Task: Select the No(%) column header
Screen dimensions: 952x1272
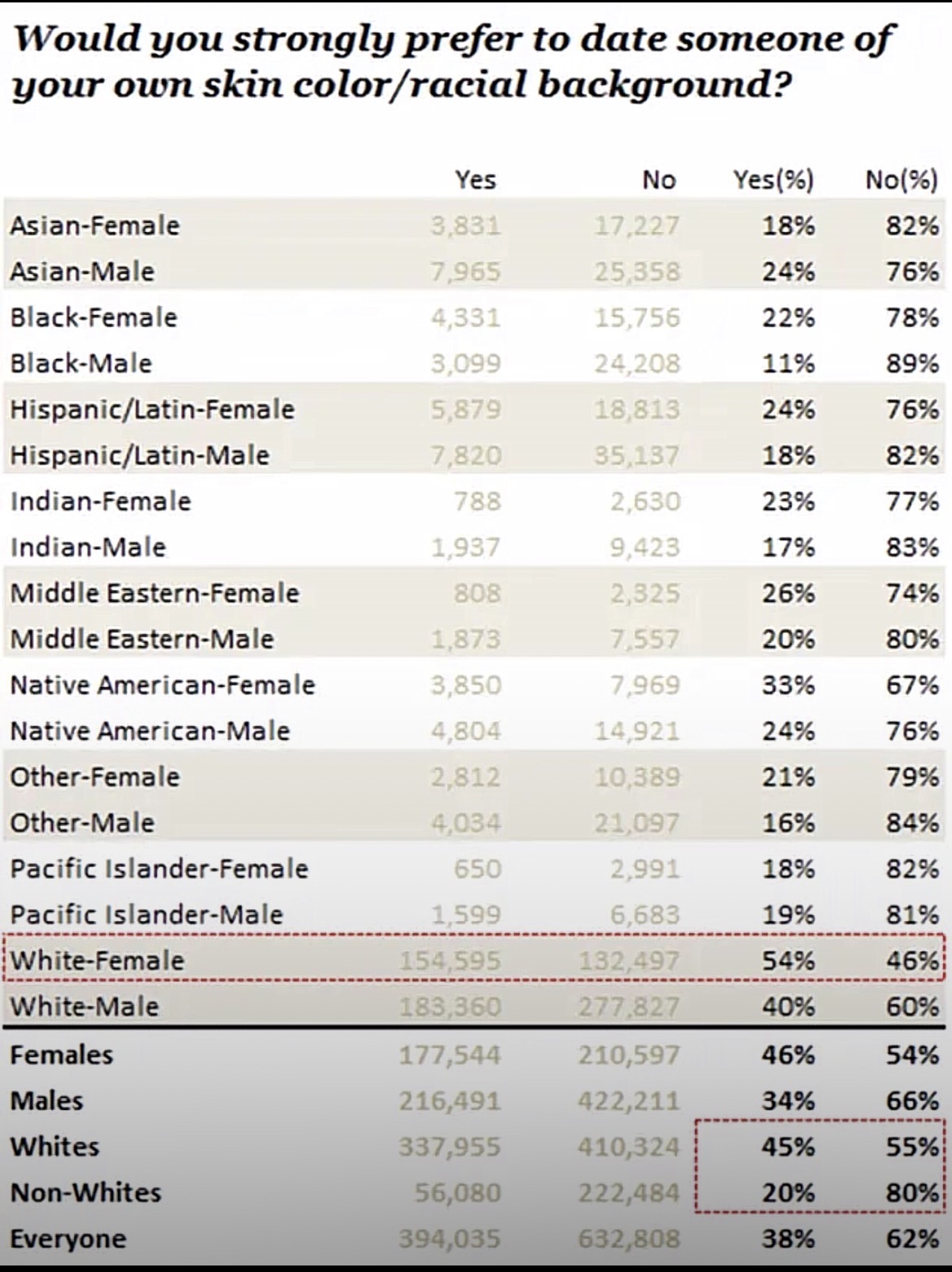Action: coord(902,179)
